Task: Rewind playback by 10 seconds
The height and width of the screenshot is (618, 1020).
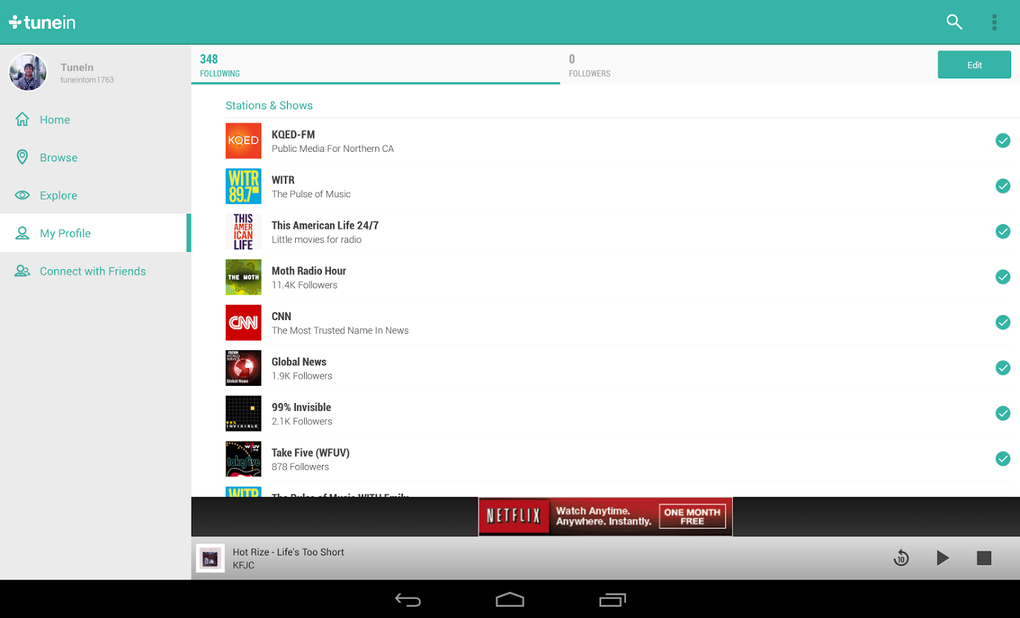Action: point(900,558)
